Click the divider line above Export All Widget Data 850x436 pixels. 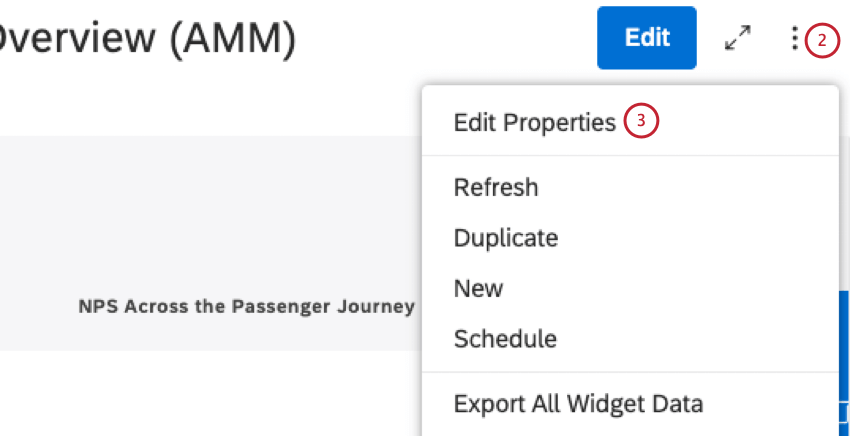click(630, 372)
